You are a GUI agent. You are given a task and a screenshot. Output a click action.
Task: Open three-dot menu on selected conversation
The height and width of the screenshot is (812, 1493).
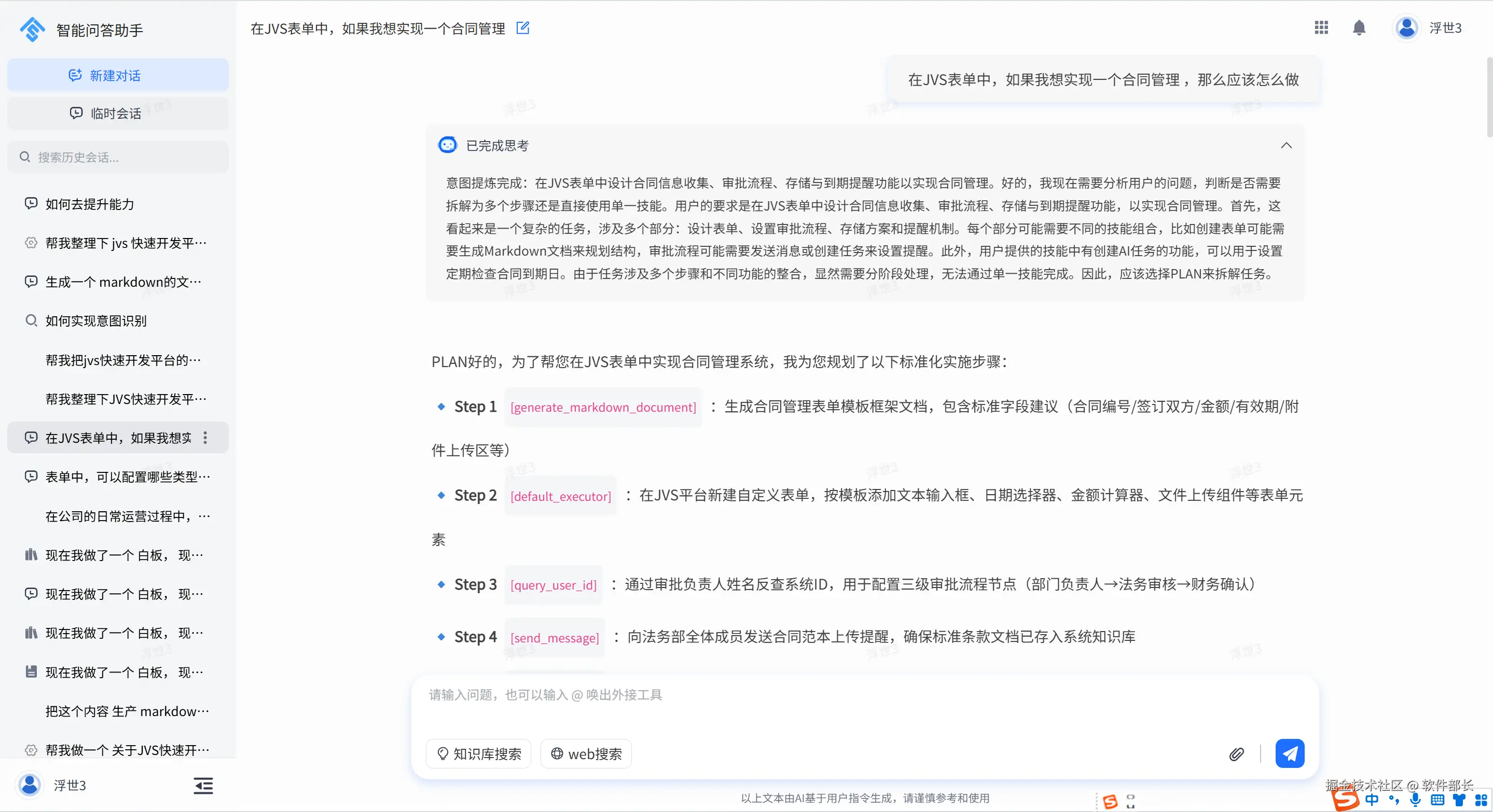click(205, 438)
